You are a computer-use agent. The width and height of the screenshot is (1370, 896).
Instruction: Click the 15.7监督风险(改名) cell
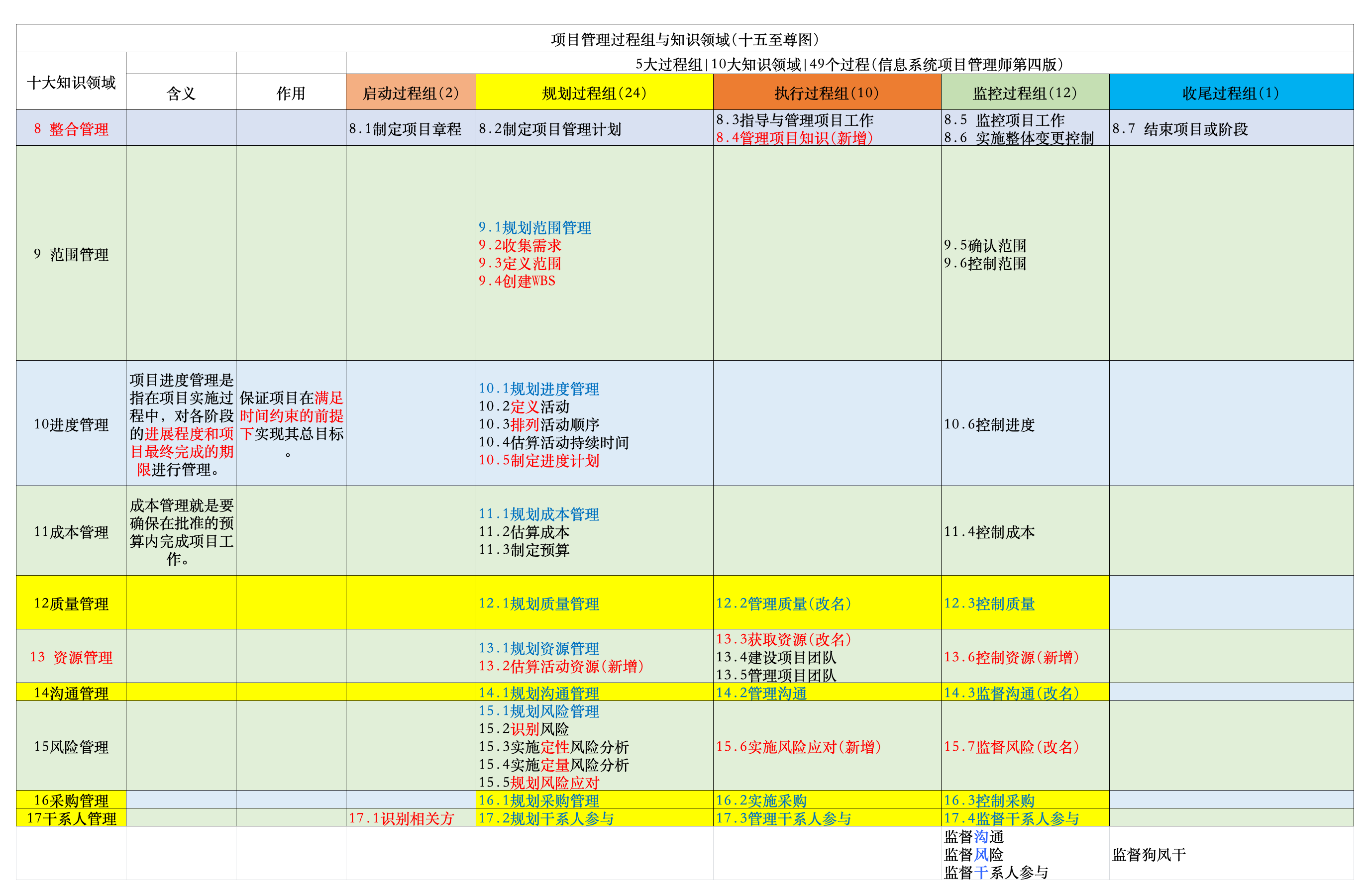point(1025,746)
